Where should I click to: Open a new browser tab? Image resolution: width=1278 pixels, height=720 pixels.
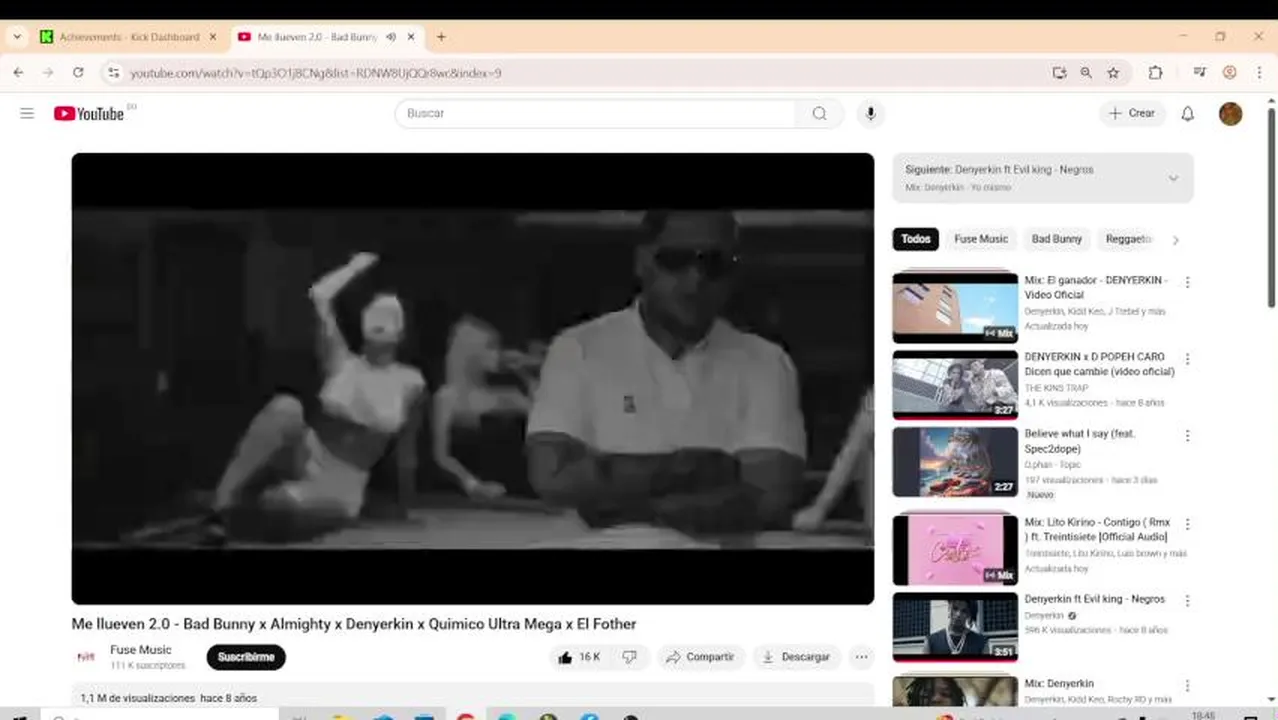[441, 37]
